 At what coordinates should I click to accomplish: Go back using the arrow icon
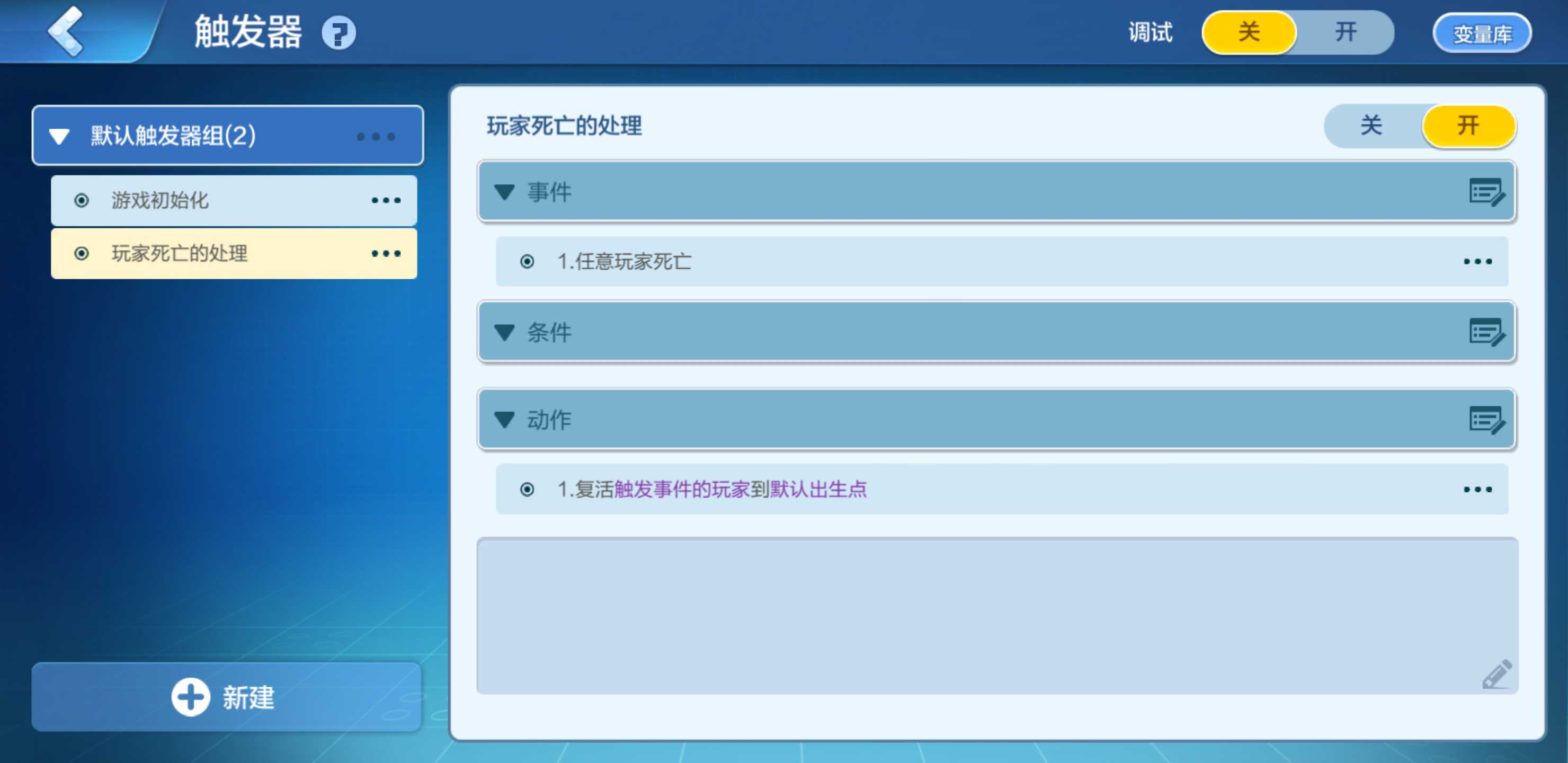[66, 30]
